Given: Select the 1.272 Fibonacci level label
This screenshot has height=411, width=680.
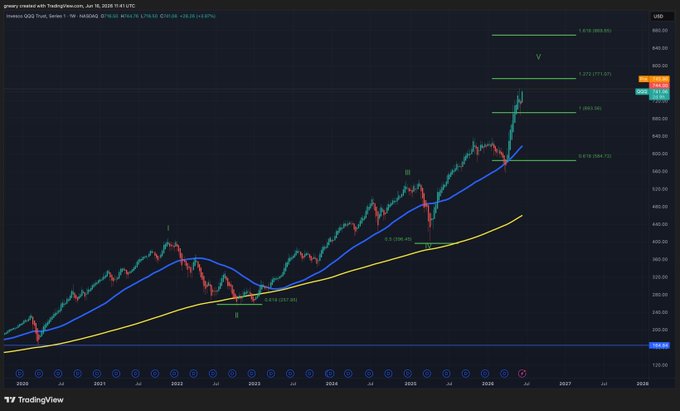Looking at the screenshot, I should coord(595,74).
